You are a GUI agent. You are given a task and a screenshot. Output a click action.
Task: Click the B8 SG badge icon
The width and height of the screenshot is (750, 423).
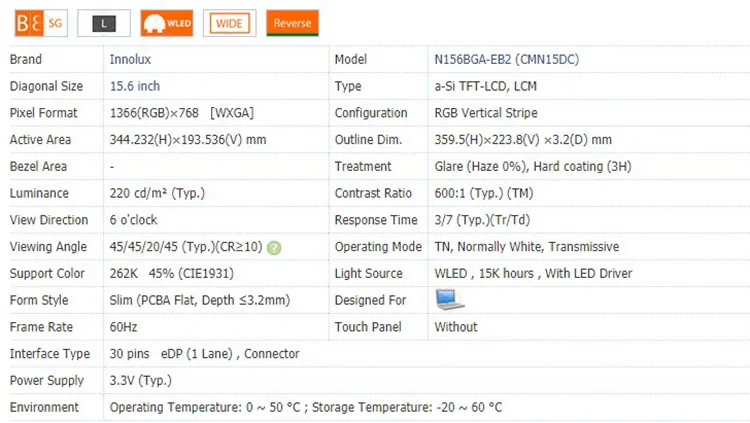point(41,23)
